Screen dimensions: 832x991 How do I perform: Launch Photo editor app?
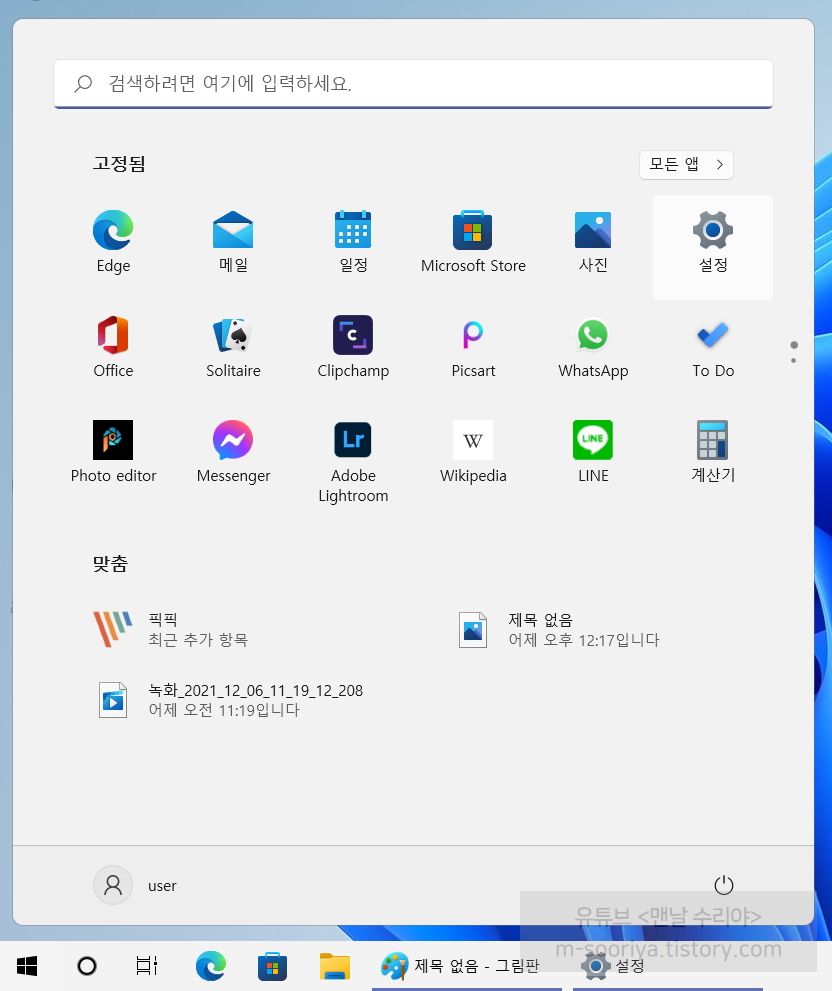pos(113,452)
